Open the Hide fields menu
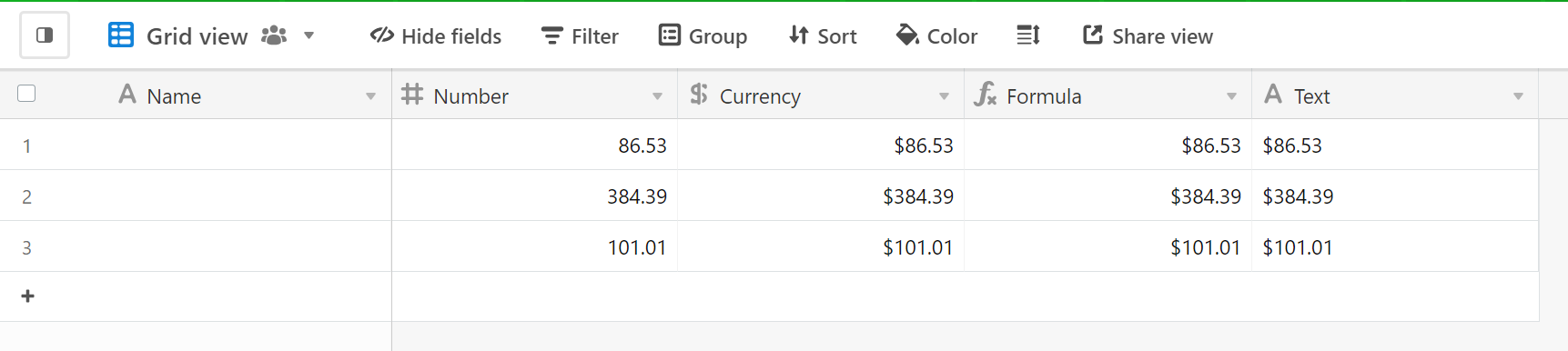Viewport: 1568px width, 351px height. coord(436,36)
